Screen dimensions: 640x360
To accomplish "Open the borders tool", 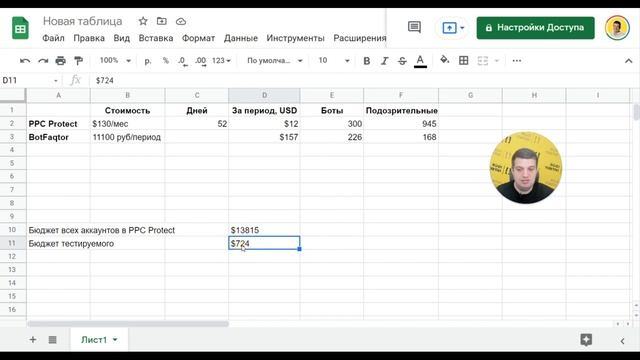I will [x=464, y=61].
